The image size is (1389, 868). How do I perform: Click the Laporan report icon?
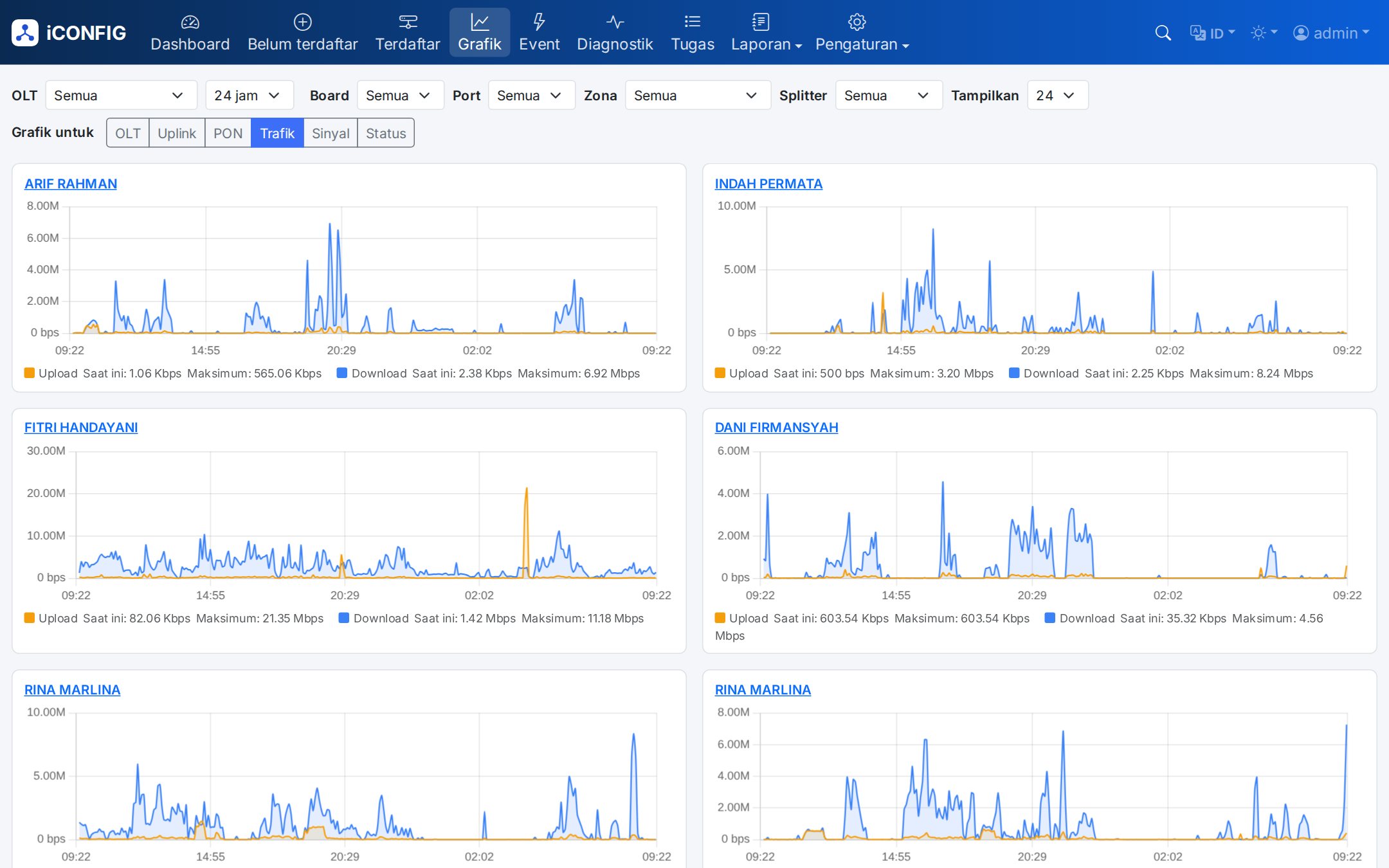click(761, 22)
